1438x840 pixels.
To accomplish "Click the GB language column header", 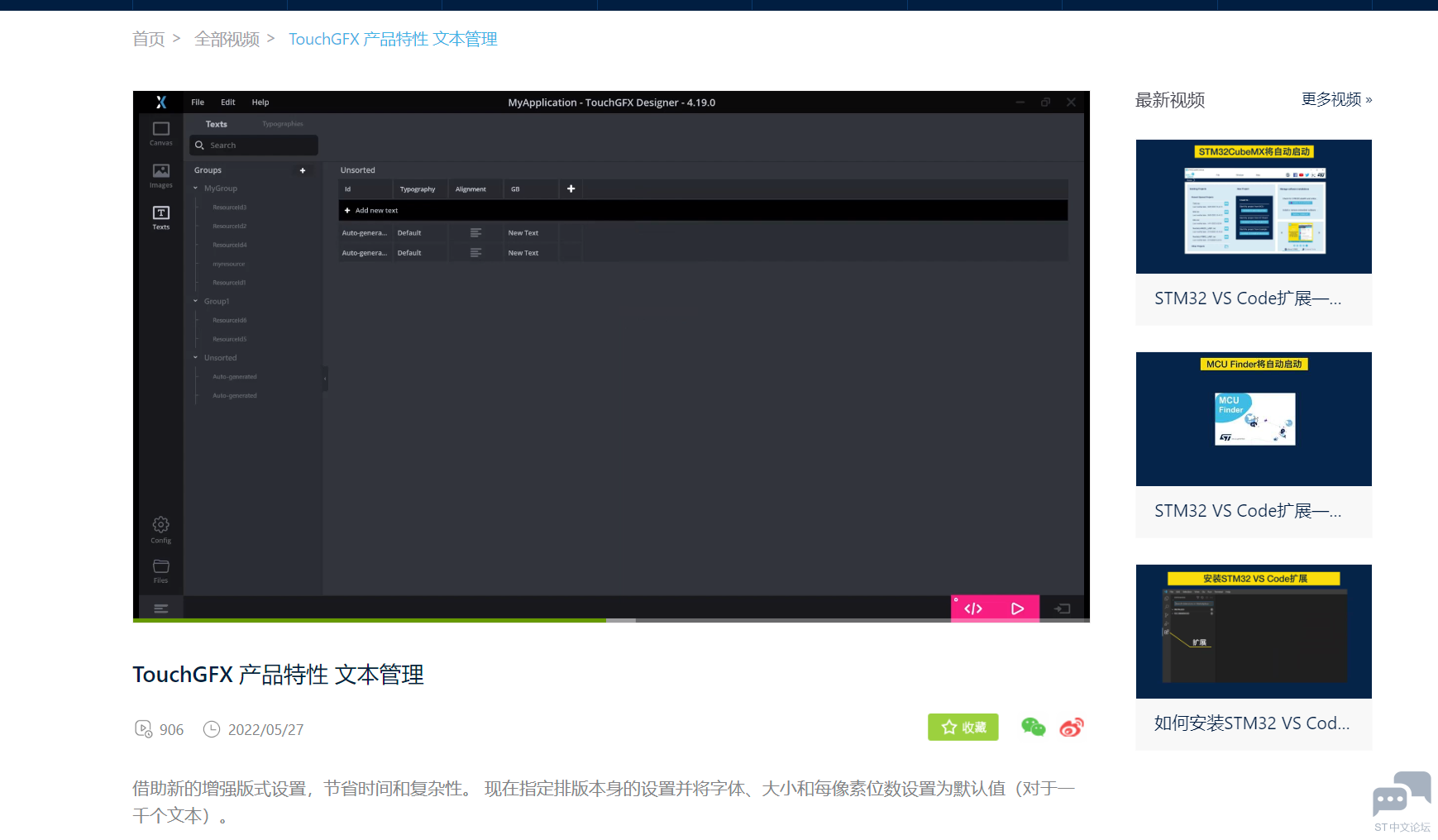I will (531, 189).
